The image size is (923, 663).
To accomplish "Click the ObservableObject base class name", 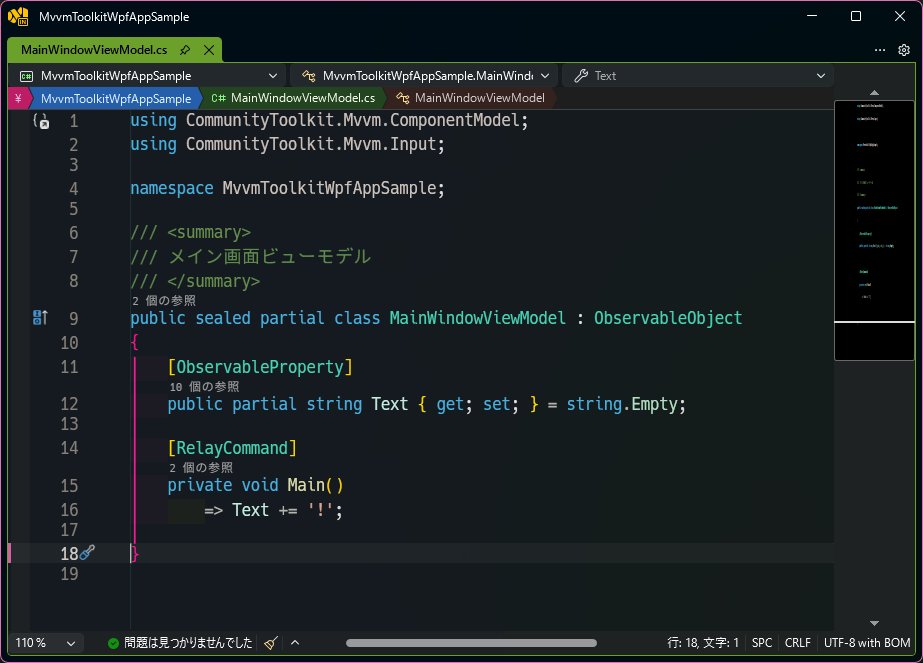I will (668, 318).
